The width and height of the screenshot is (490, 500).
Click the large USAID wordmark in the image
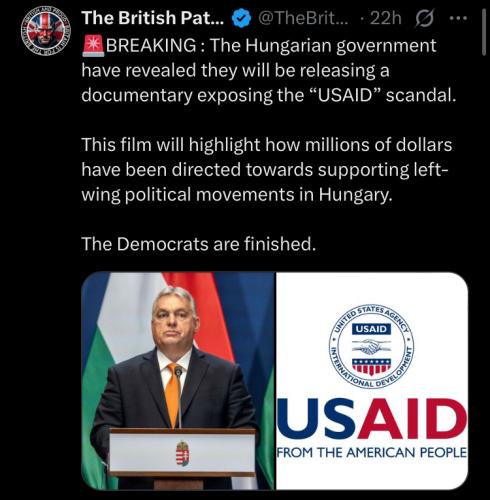click(372, 419)
